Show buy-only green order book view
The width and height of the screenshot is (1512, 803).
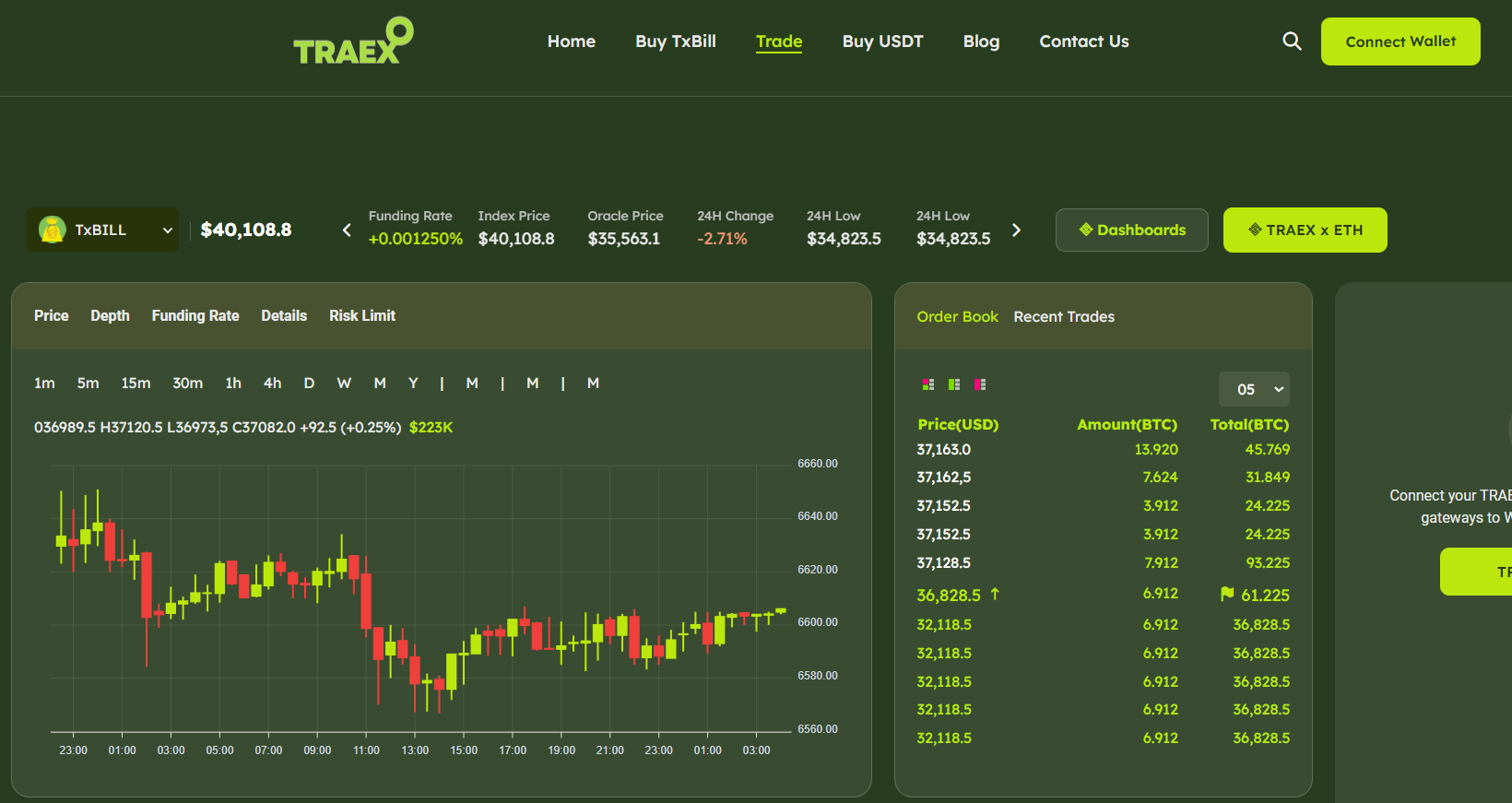click(954, 384)
